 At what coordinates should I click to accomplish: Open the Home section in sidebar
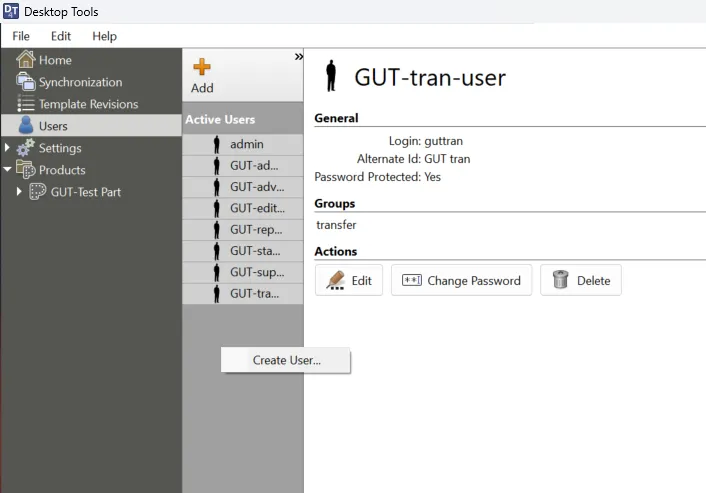(54, 60)
